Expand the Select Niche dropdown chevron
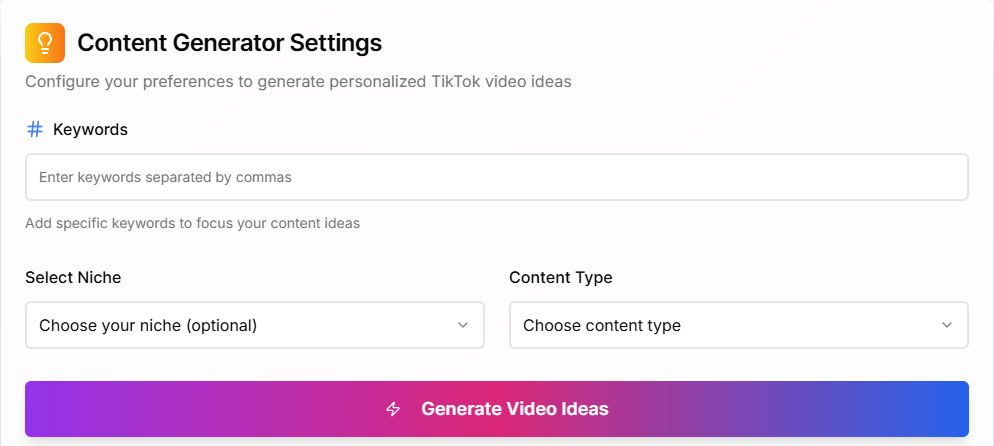The image size is (994, 446). click(x=463, y=325)
